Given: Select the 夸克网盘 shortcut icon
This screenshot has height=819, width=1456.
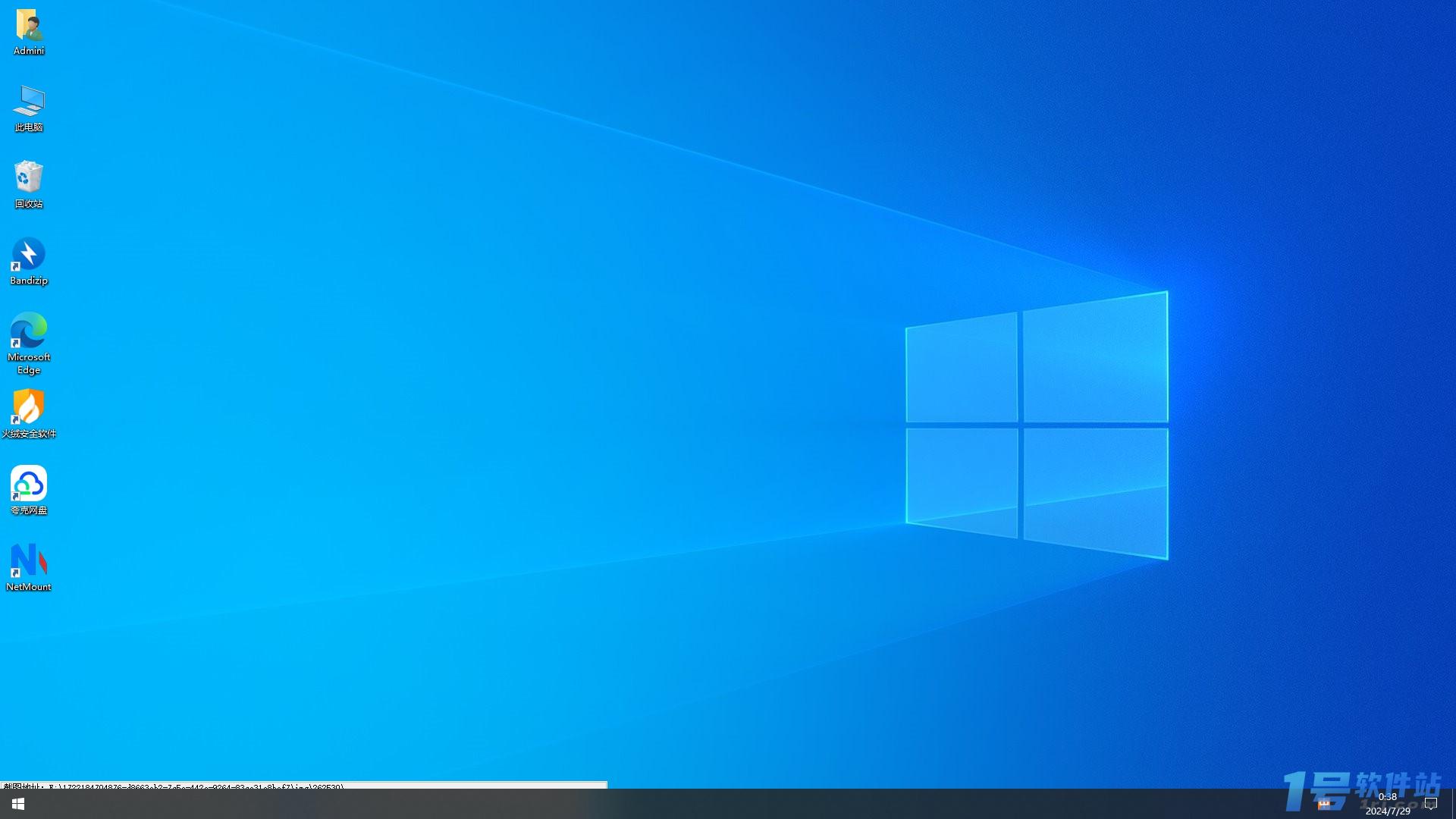Looking at the screenshot, I should (29, 491).
